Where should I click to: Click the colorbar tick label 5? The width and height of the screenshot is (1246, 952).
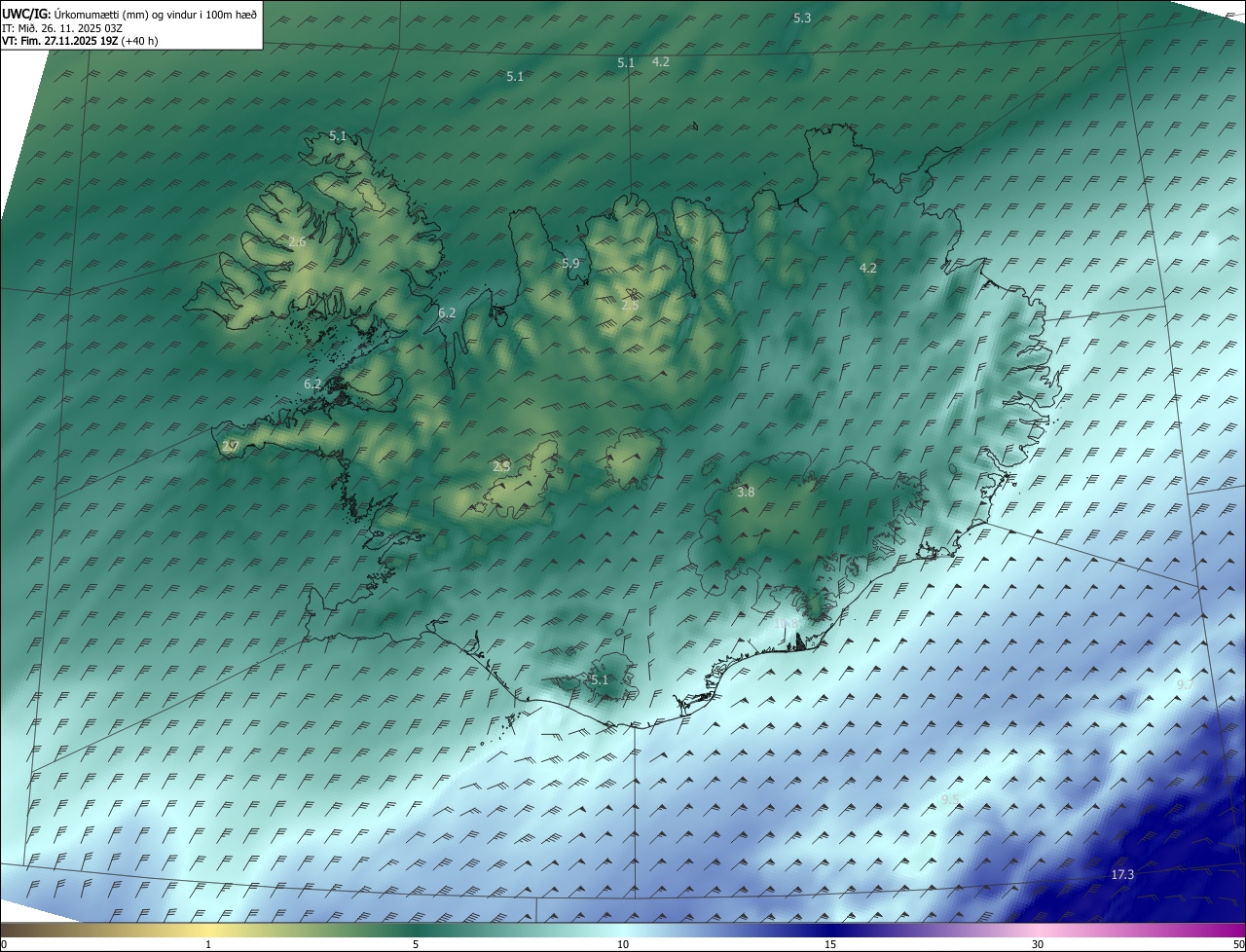point(416,944)
